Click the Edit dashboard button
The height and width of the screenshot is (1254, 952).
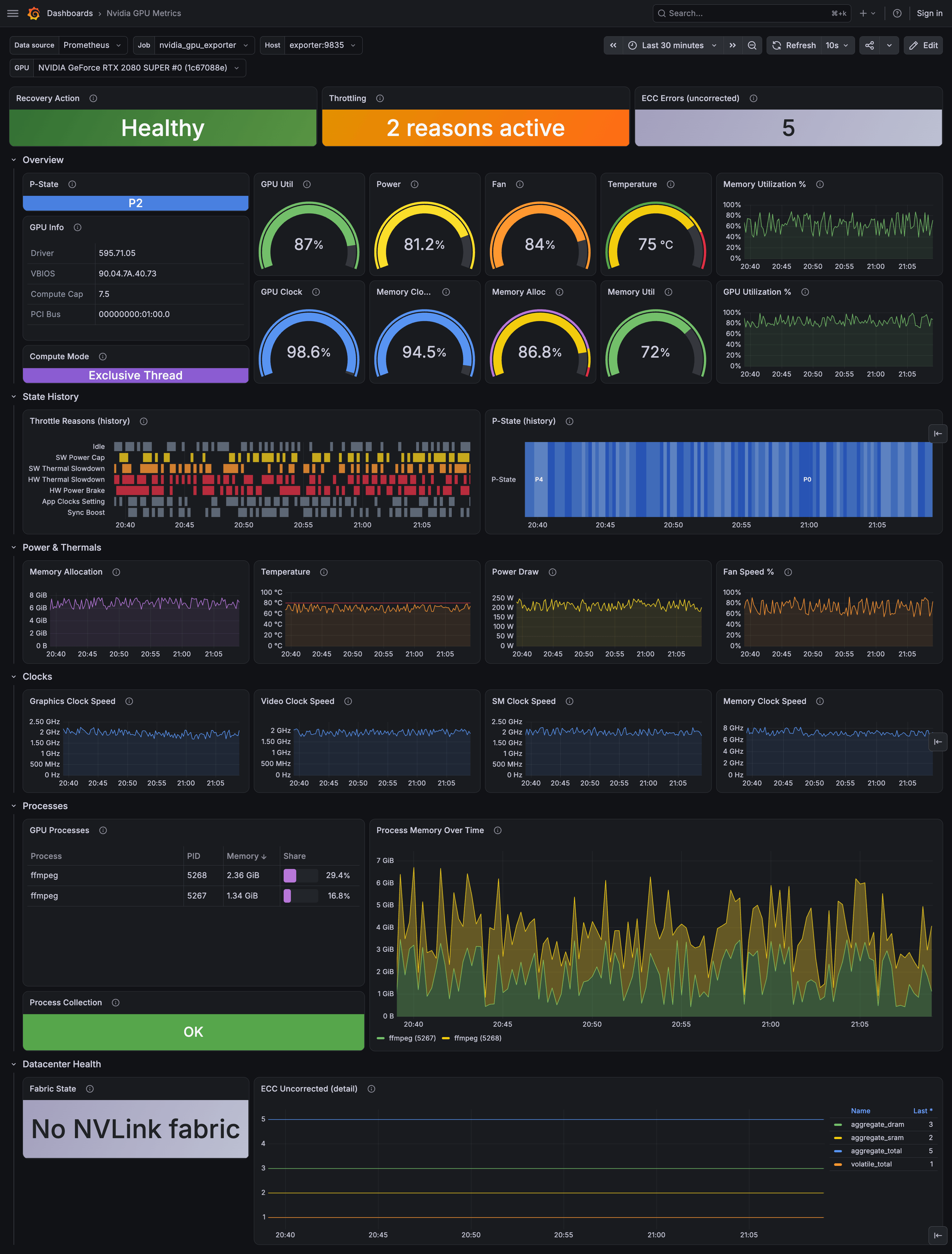click(x=924, y=45)
